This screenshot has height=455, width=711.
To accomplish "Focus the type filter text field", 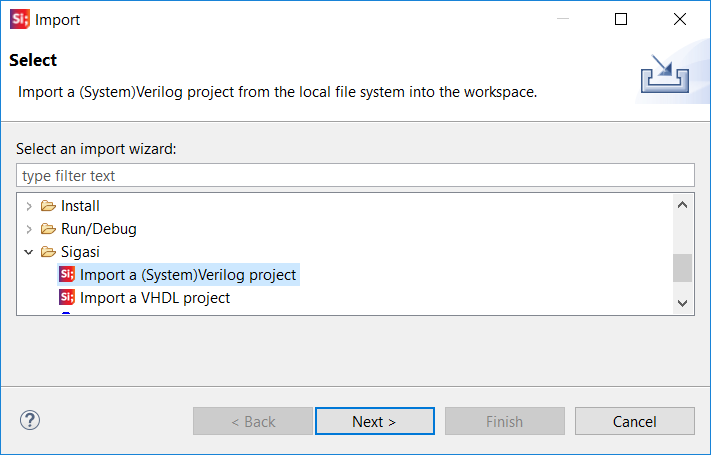I will [x=355, y=175].
